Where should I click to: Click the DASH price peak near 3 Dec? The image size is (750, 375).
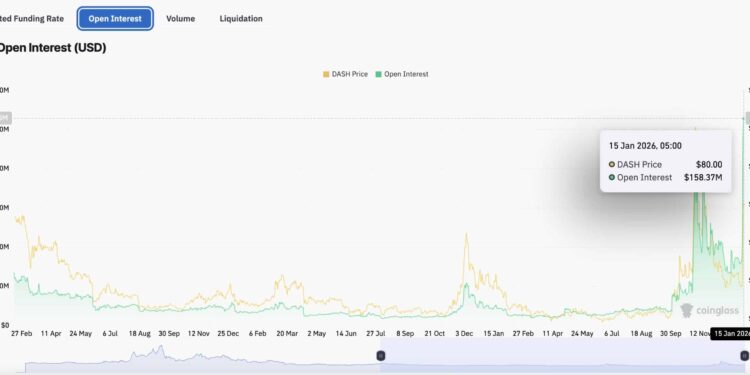click(x=465, y=234)
